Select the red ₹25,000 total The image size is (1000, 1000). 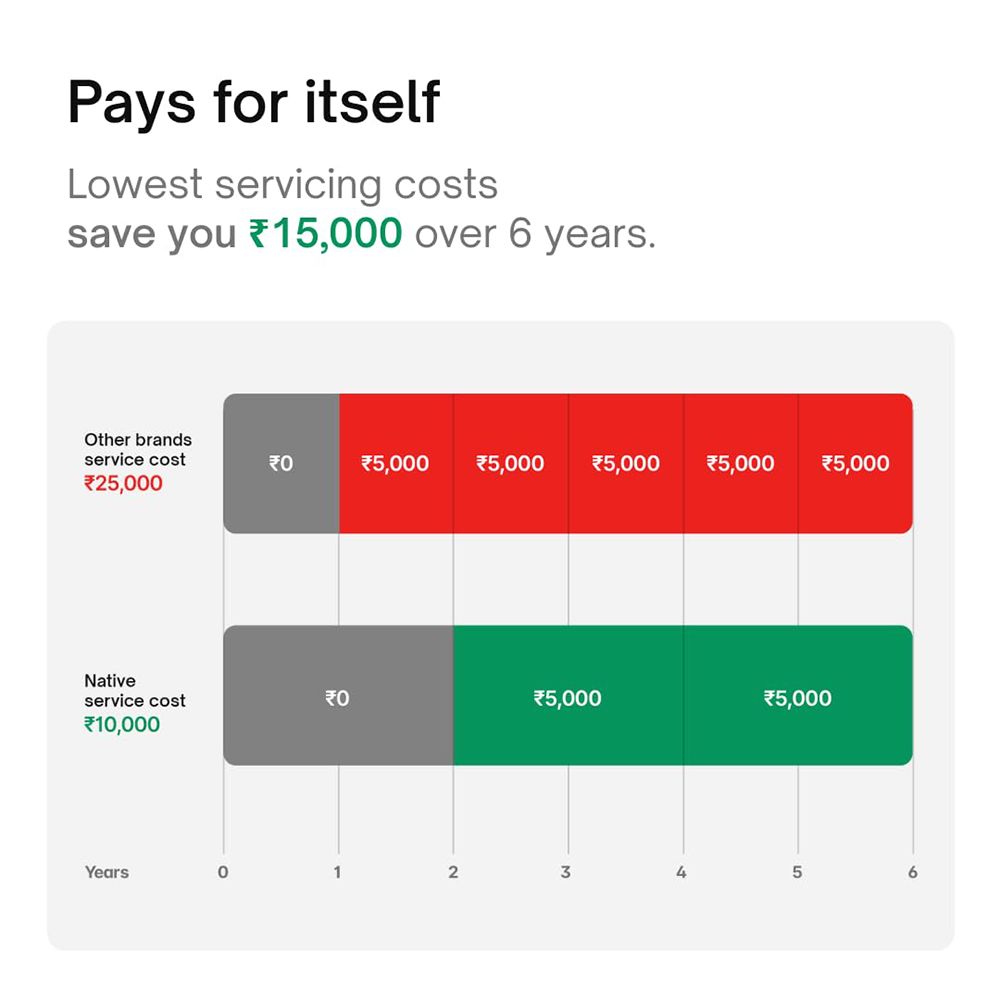[123, 484]
